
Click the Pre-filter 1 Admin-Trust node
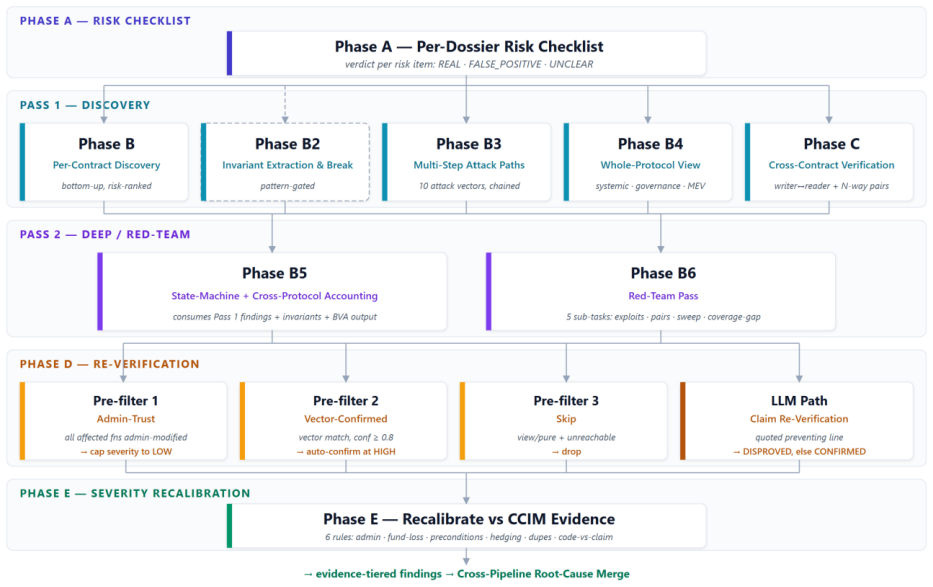click(x=123, y=421)
